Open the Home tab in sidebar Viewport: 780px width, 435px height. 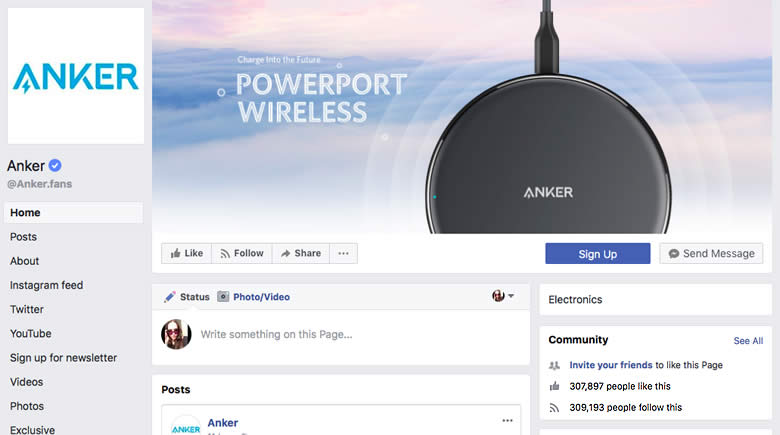73,213
